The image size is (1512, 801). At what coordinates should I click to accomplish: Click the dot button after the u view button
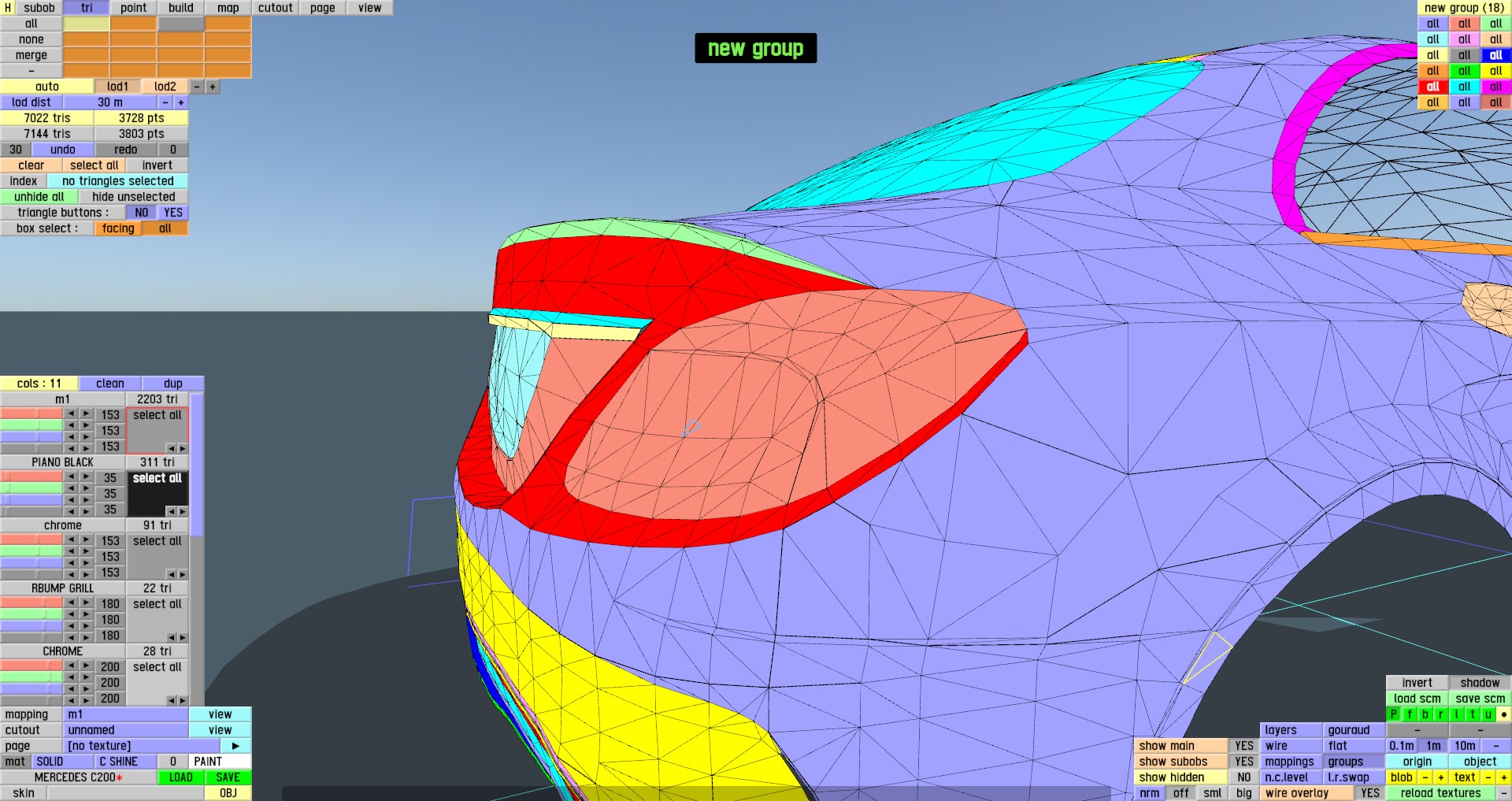coord(1504,714)
